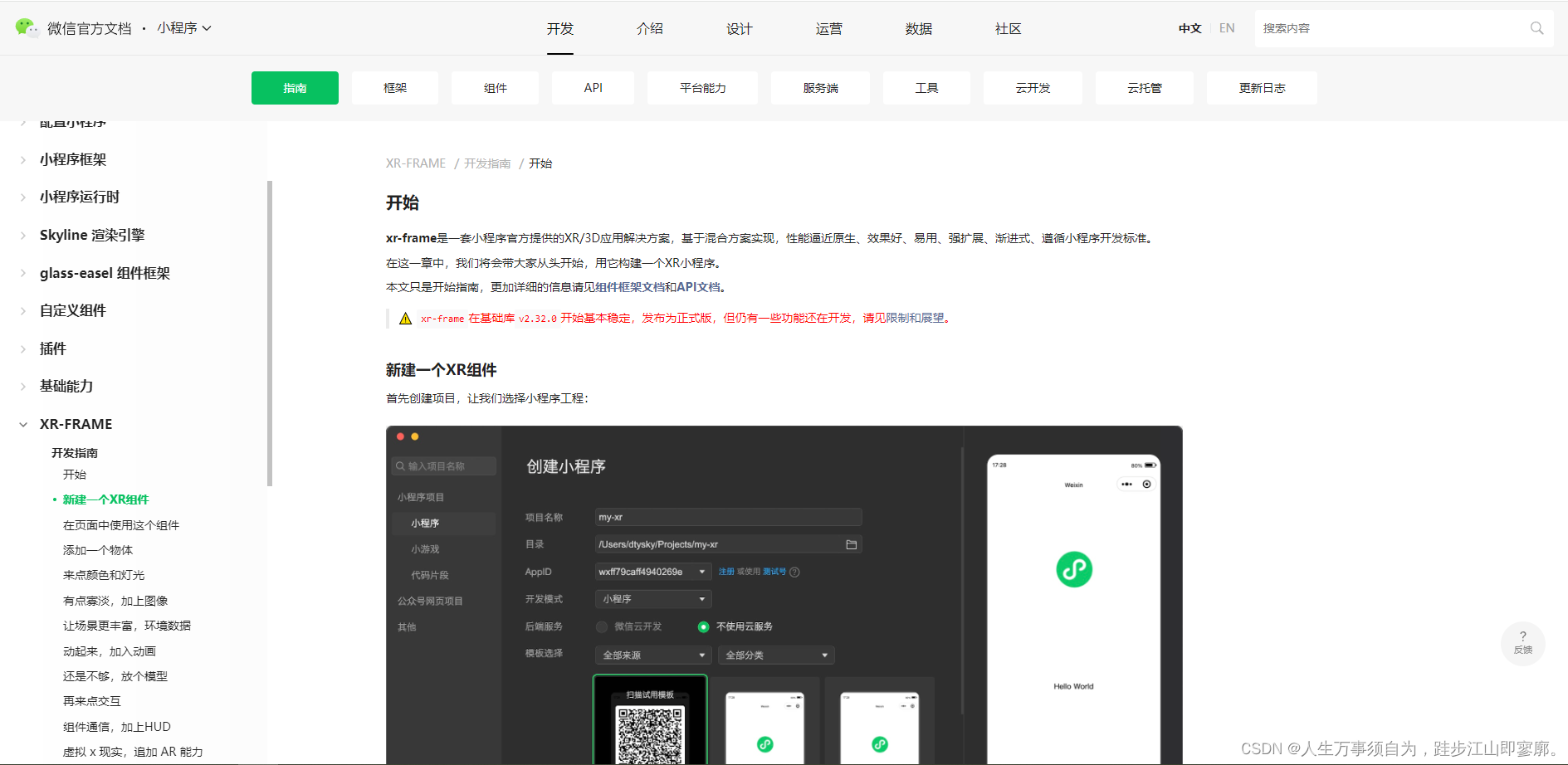The height and width of the screenshot is (765, 1568).
Task: Switch documentation language to EN
Action: click(x=1227, y=27)
